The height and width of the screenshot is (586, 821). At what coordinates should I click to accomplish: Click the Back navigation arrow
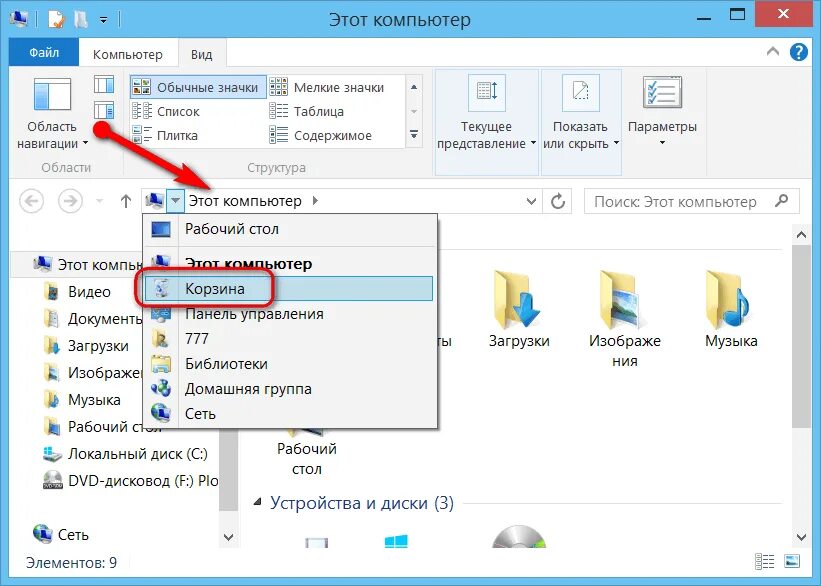click(x=31, y=201)
